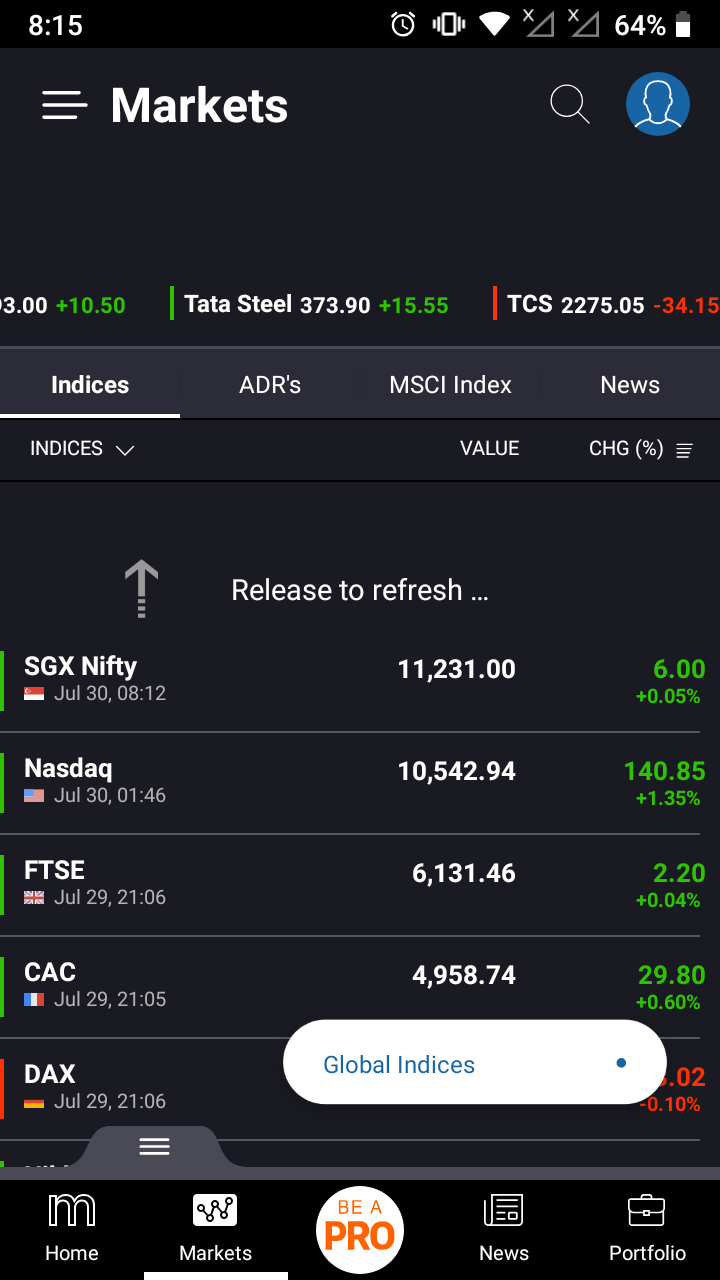Open the user profile avatar
The height and width of the screenshot is (1280, 720).
pos(657,104)
